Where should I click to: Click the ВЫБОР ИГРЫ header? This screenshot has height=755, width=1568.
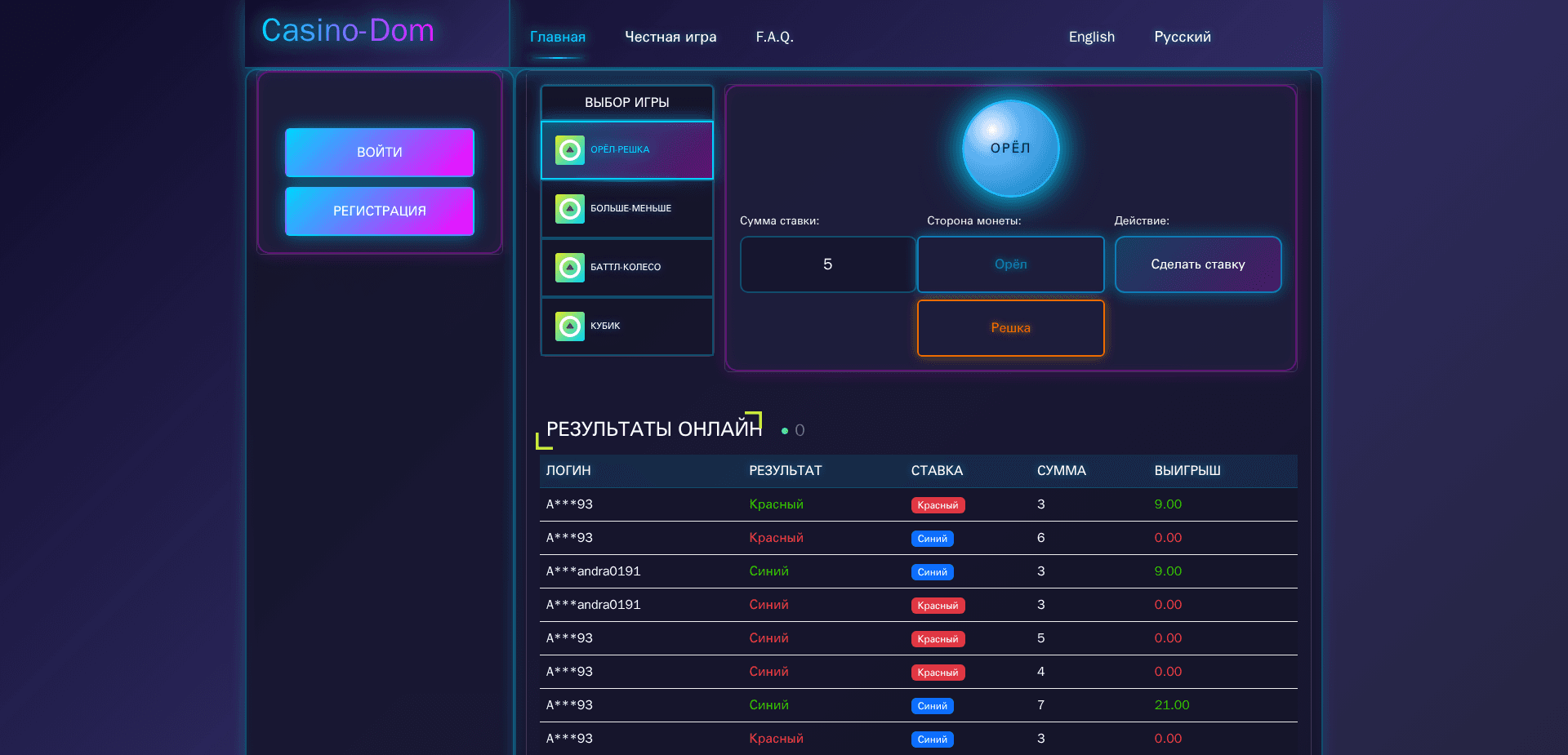pos(627,103)
